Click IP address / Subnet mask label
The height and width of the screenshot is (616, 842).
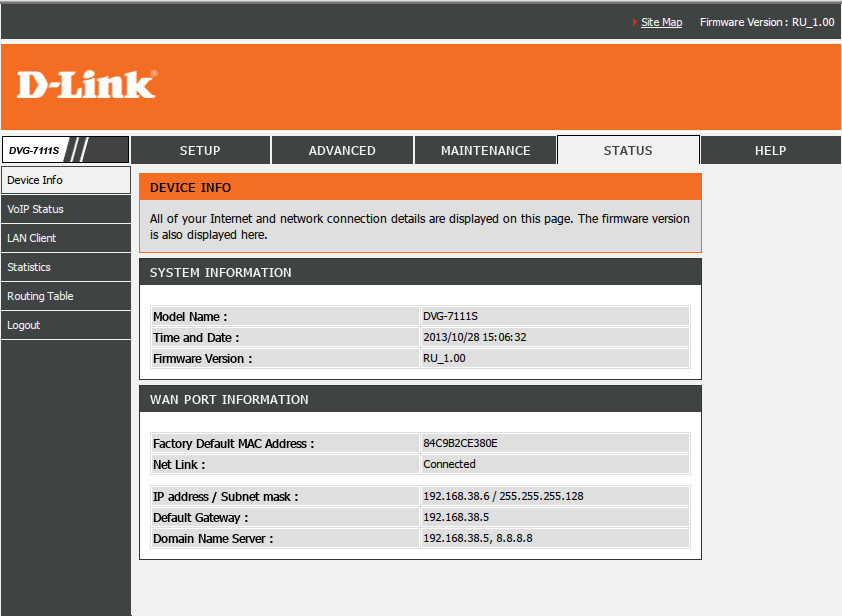click(226, 497)
